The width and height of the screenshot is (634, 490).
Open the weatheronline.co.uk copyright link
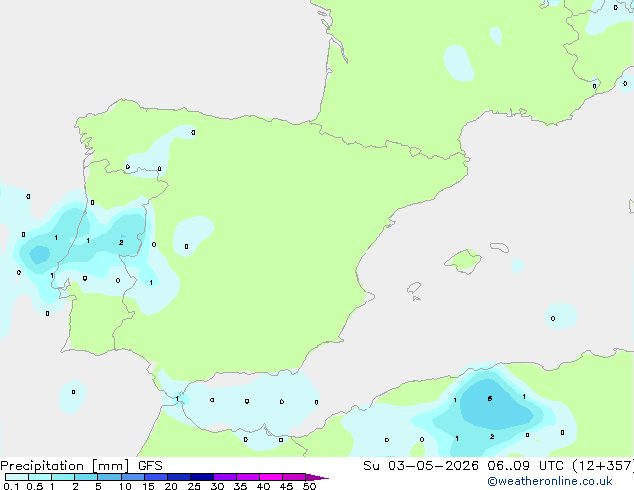pyautogui.click(x=550, y=481)
